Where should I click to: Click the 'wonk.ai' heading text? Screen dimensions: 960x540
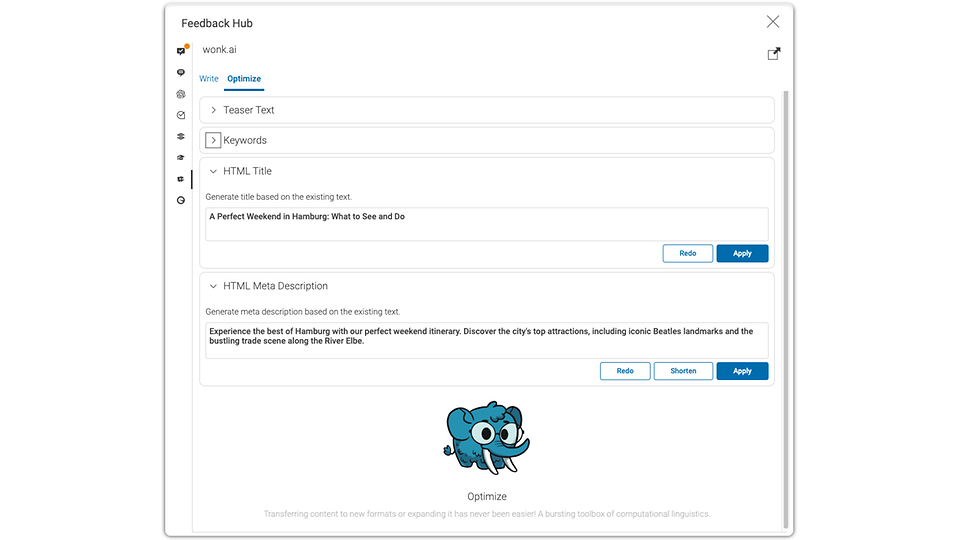pyautogui.click(x=219, y=50)
